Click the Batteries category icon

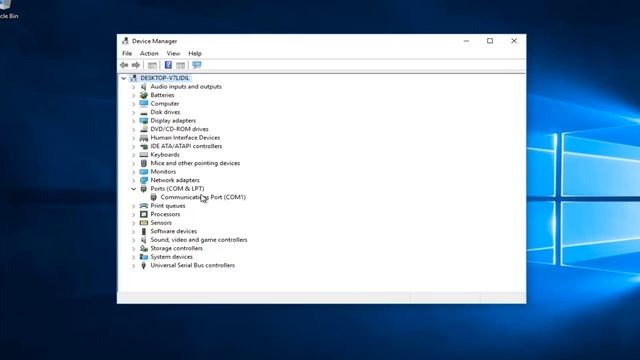[144, 95]
